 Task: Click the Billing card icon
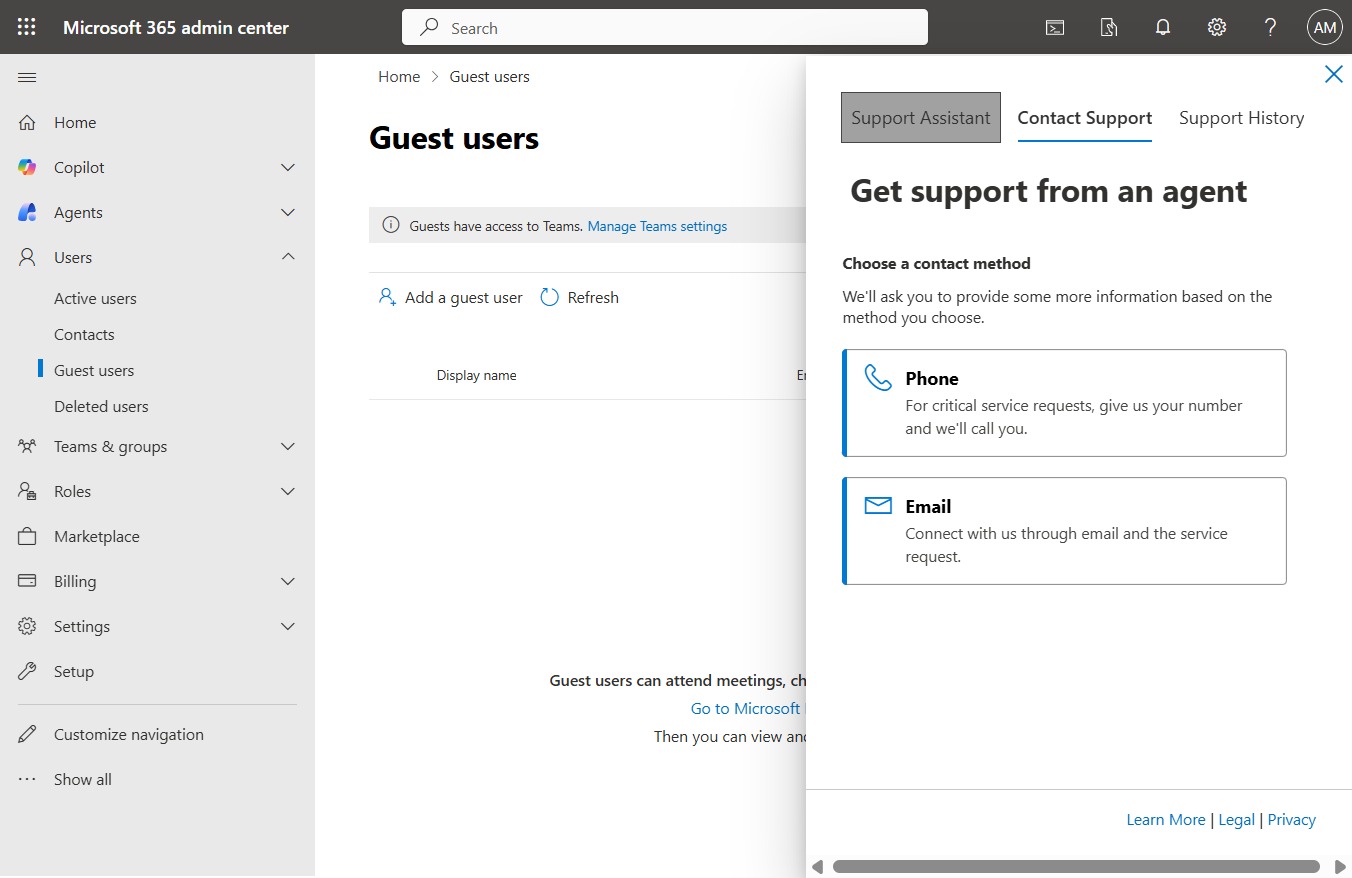(27, 581)
